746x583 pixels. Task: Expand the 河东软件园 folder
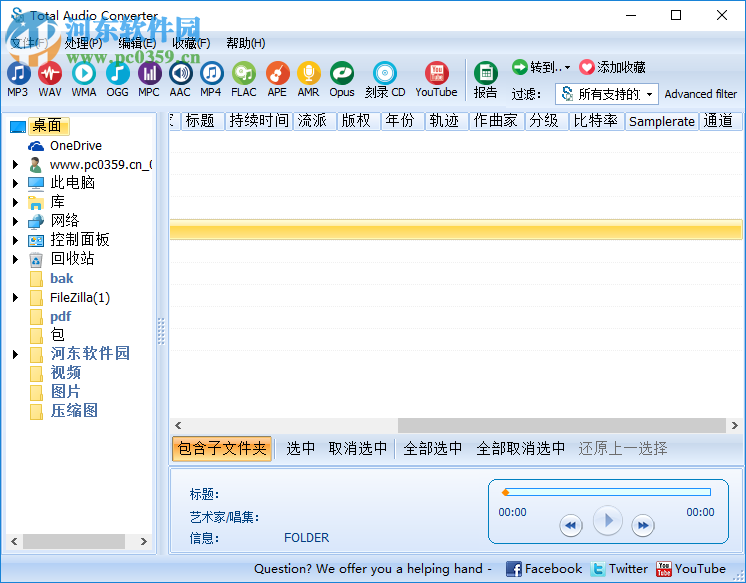point(15,355)
